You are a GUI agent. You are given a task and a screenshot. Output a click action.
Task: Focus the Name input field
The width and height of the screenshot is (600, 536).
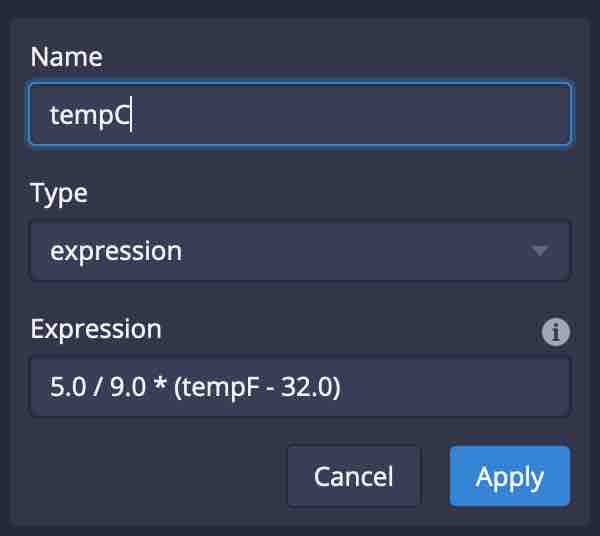point(300,115)
